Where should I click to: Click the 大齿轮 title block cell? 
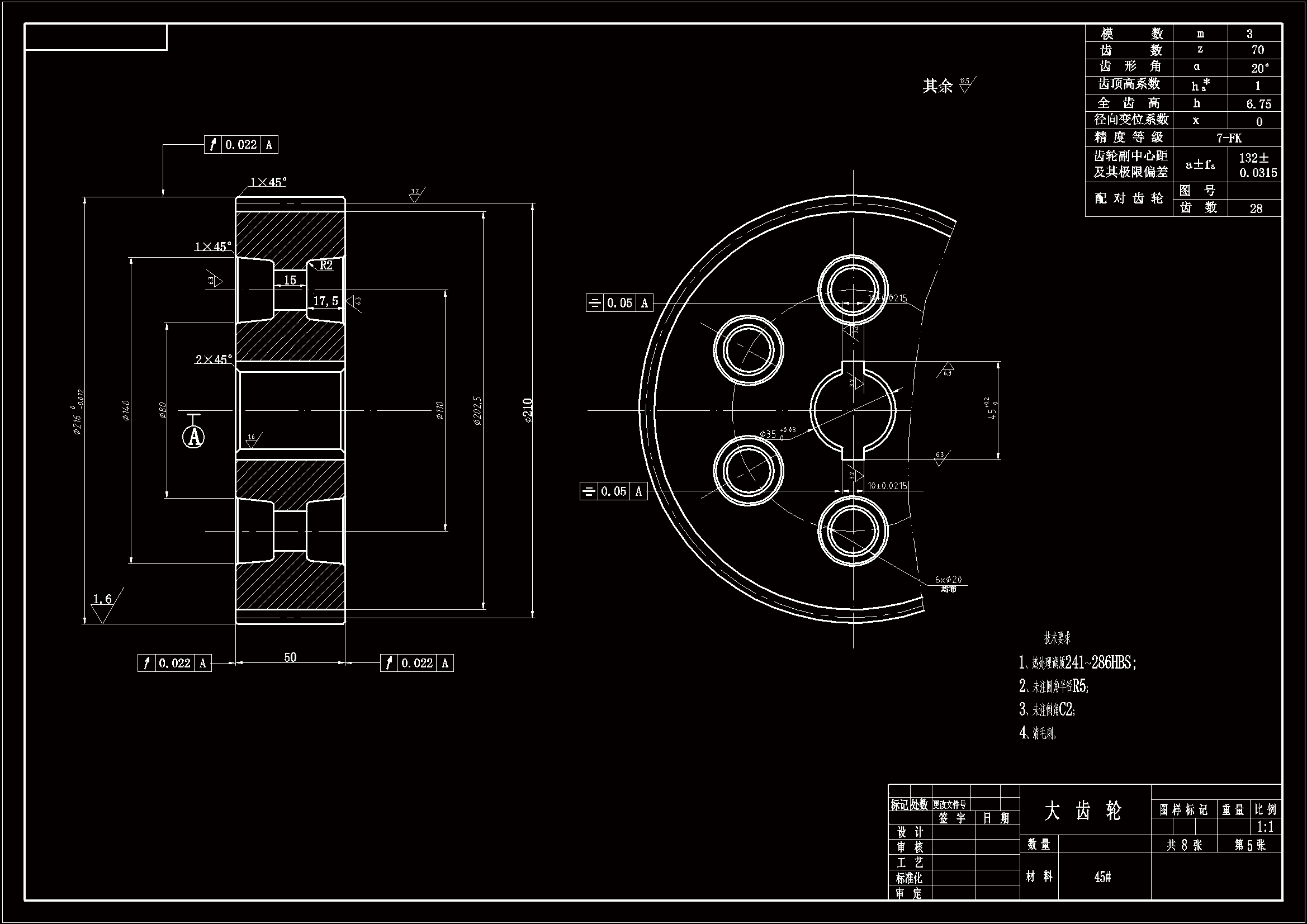pyautogui.click(x=1085, y=811)
